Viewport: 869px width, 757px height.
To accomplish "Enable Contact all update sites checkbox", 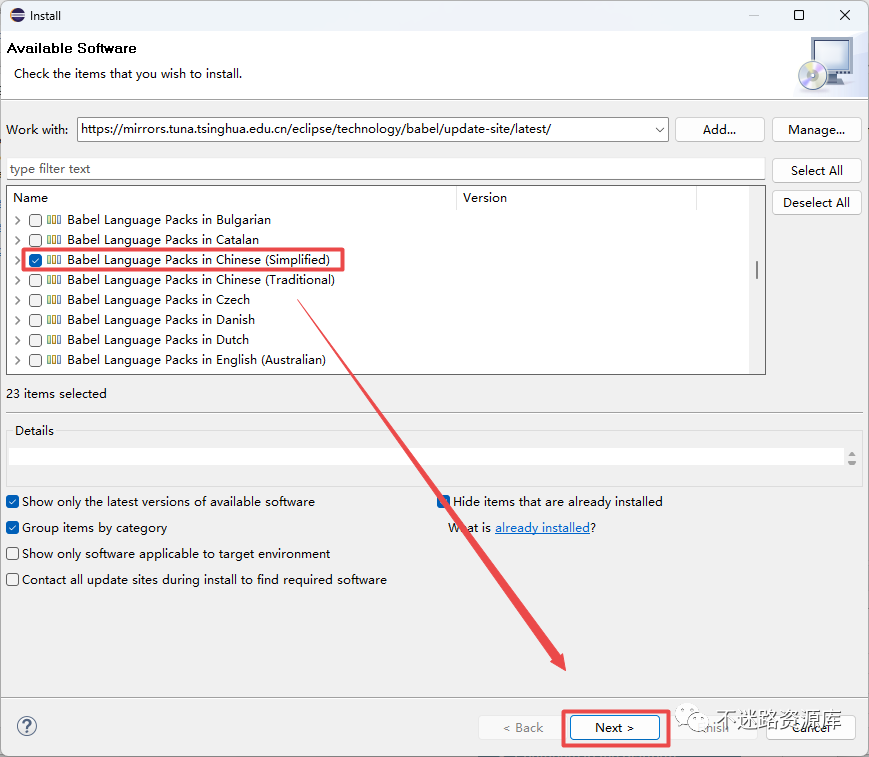I will pyautogui.click(x=13, y=580).
